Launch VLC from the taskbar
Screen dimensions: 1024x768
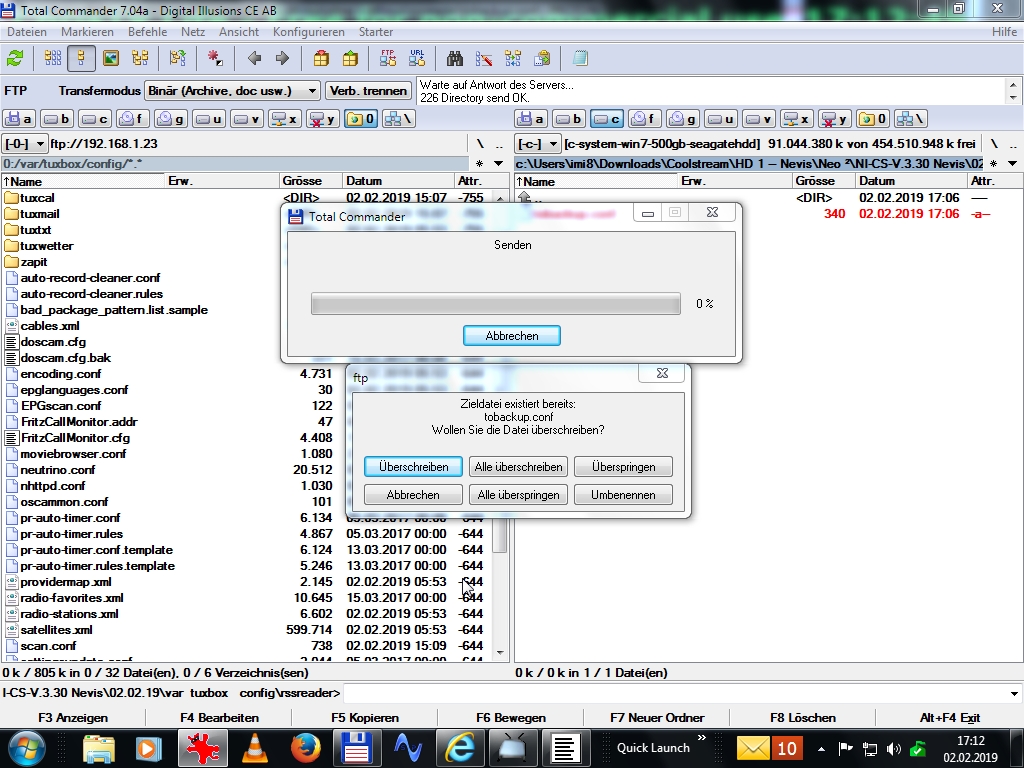(x=255, y=747)
